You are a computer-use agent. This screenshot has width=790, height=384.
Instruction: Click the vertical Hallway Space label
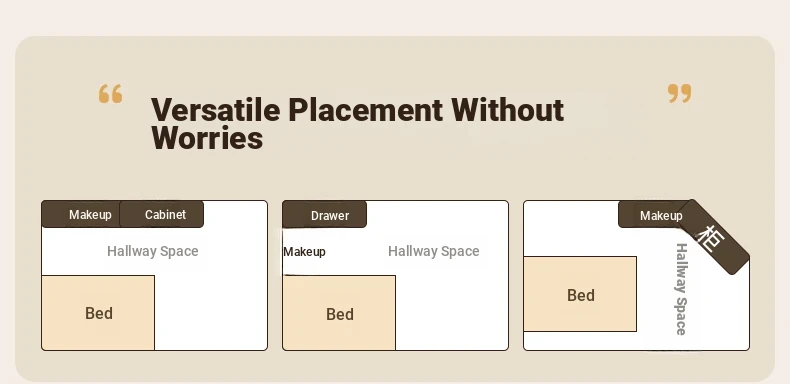(681, 289)
